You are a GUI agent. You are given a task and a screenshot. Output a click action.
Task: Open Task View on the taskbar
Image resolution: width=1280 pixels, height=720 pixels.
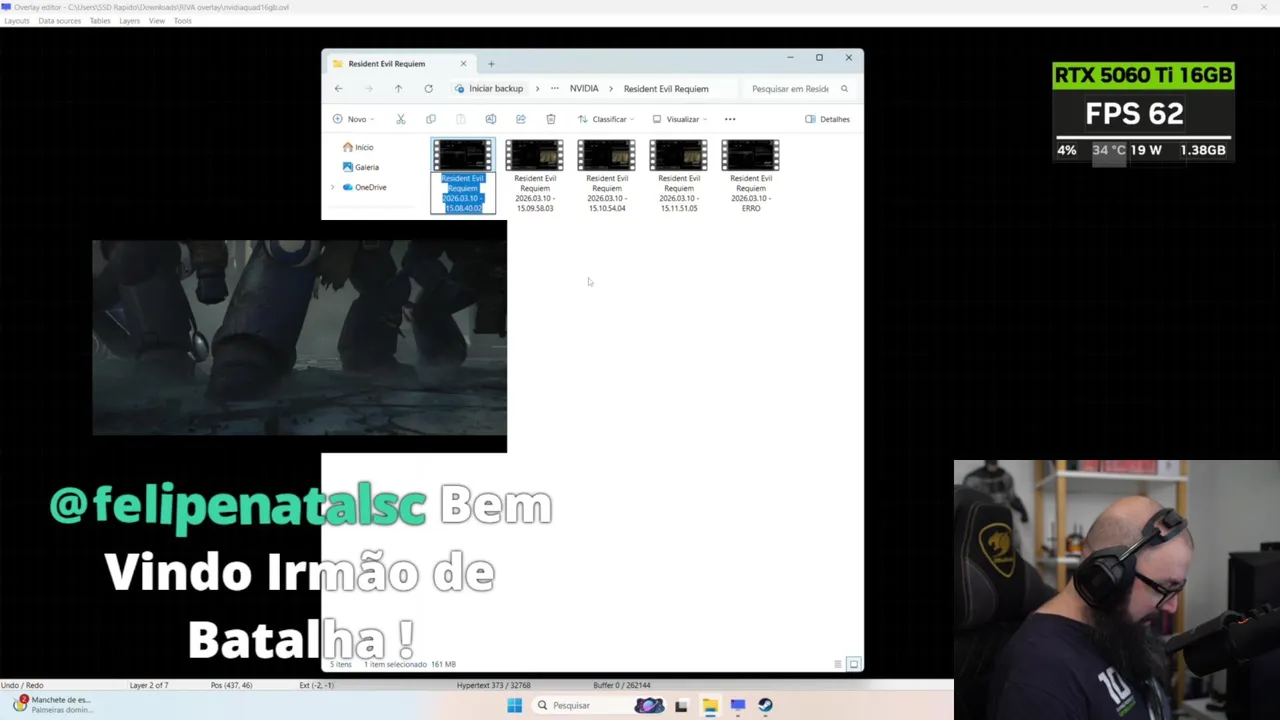pyautogui.click(x=681, y=705)
